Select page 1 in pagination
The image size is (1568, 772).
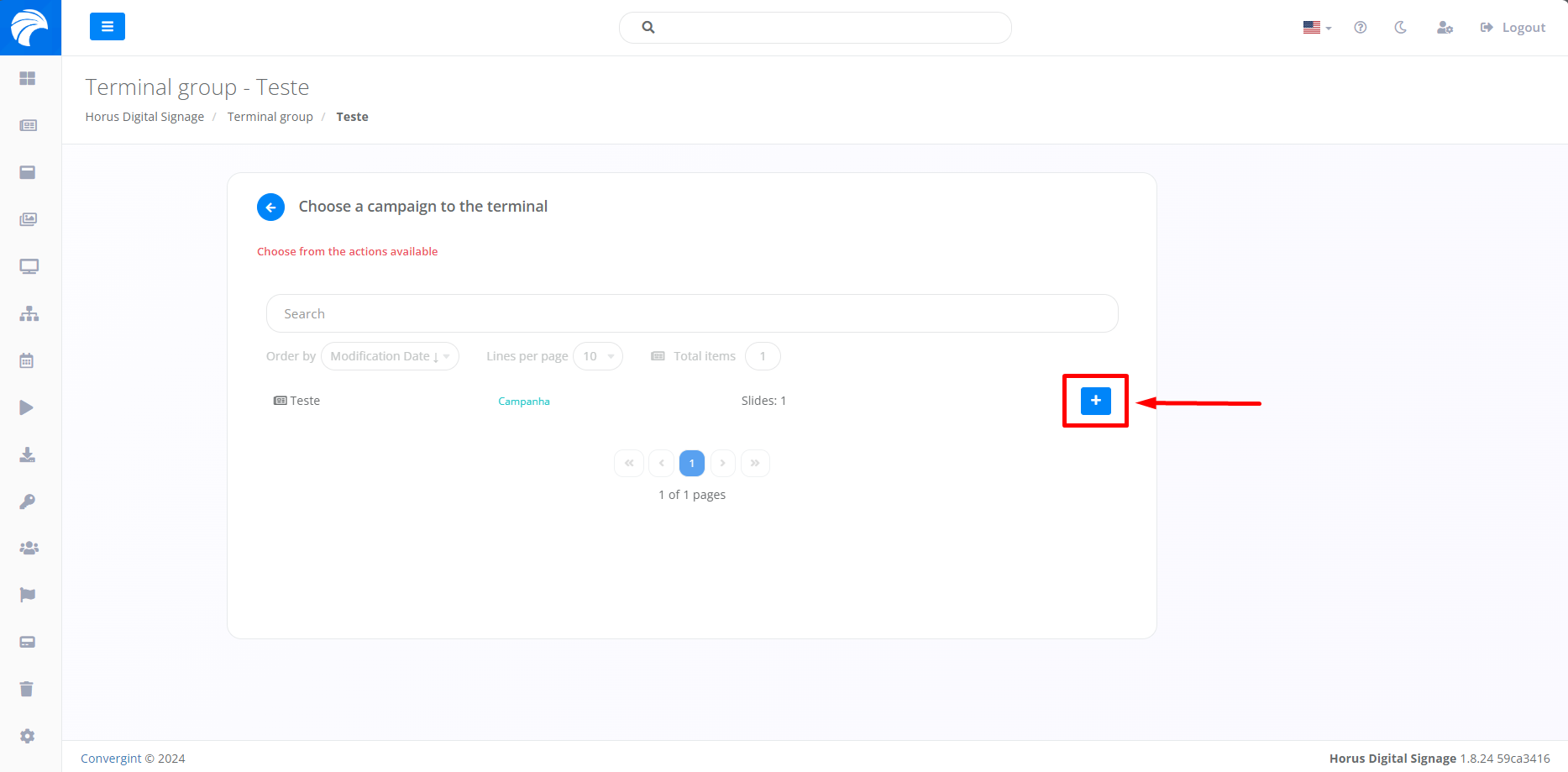click(691, 463)
